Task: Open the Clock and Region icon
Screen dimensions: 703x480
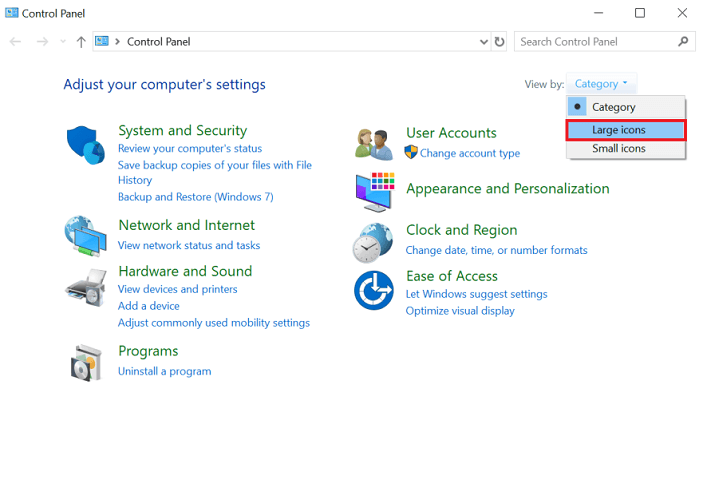Action: pos(373,242)
